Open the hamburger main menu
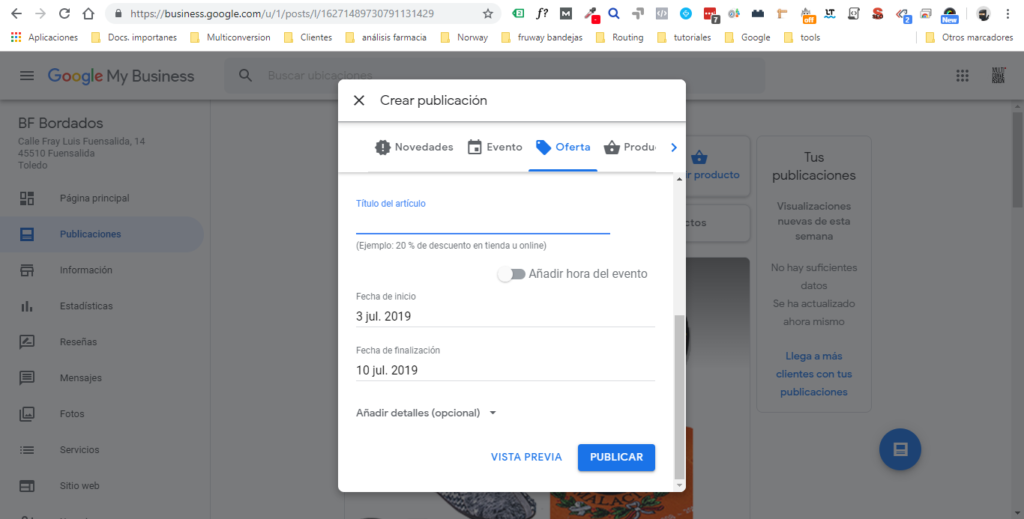The image size is (1024, 519). point(27,76)
